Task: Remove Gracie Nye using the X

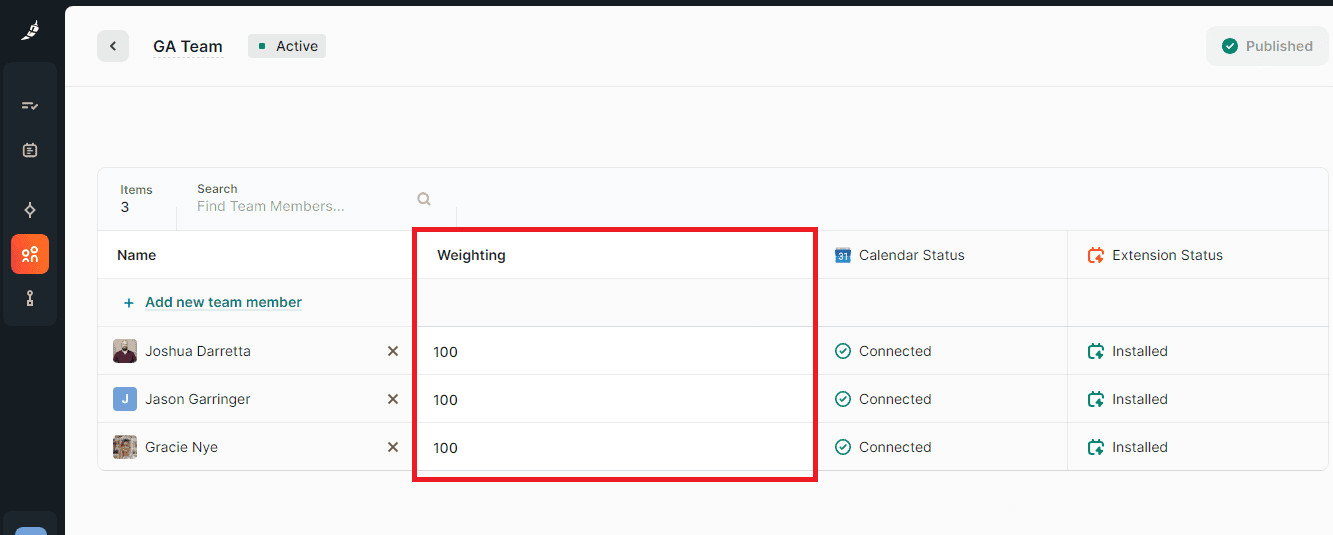Action: click(x=393, y=447)
